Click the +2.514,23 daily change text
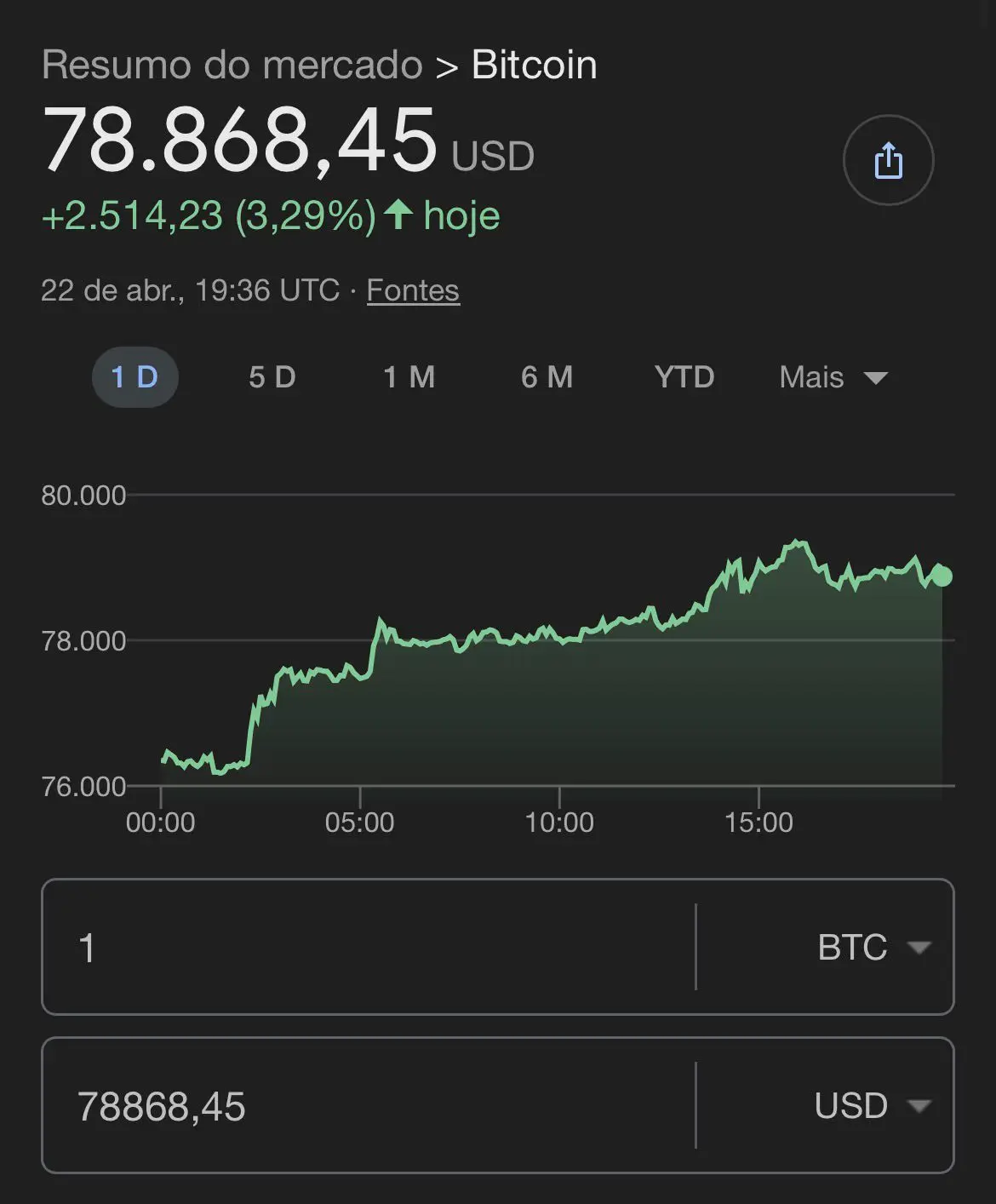 132,215
